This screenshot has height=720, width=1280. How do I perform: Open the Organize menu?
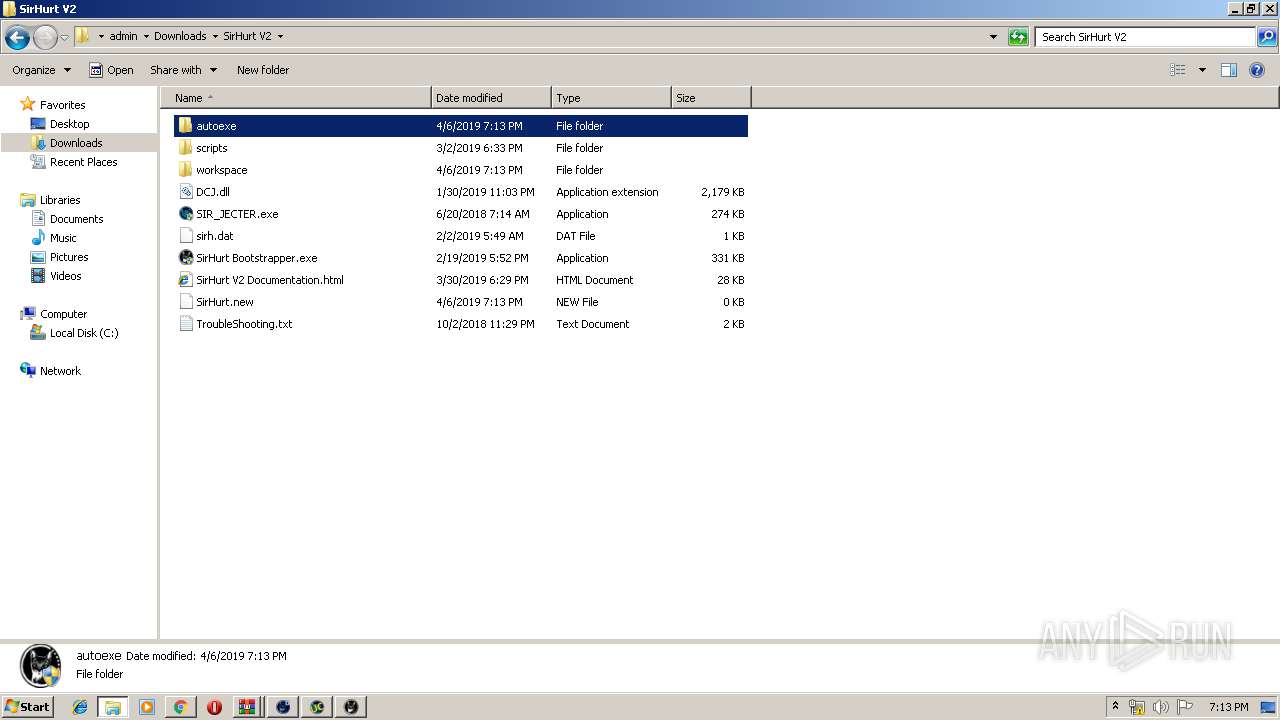pos(41,70)
